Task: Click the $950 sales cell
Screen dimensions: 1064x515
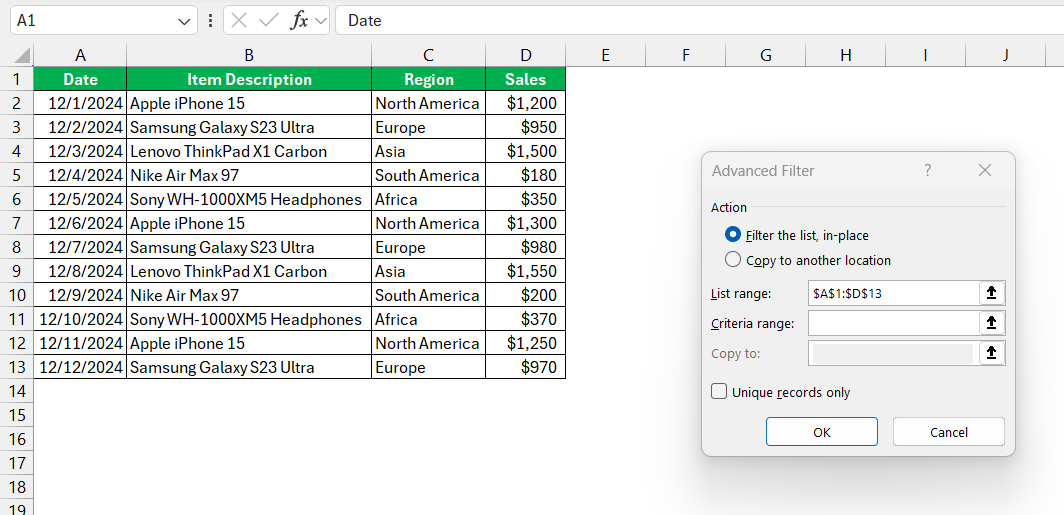Action: pyautogui.click(x=525, y=128)
